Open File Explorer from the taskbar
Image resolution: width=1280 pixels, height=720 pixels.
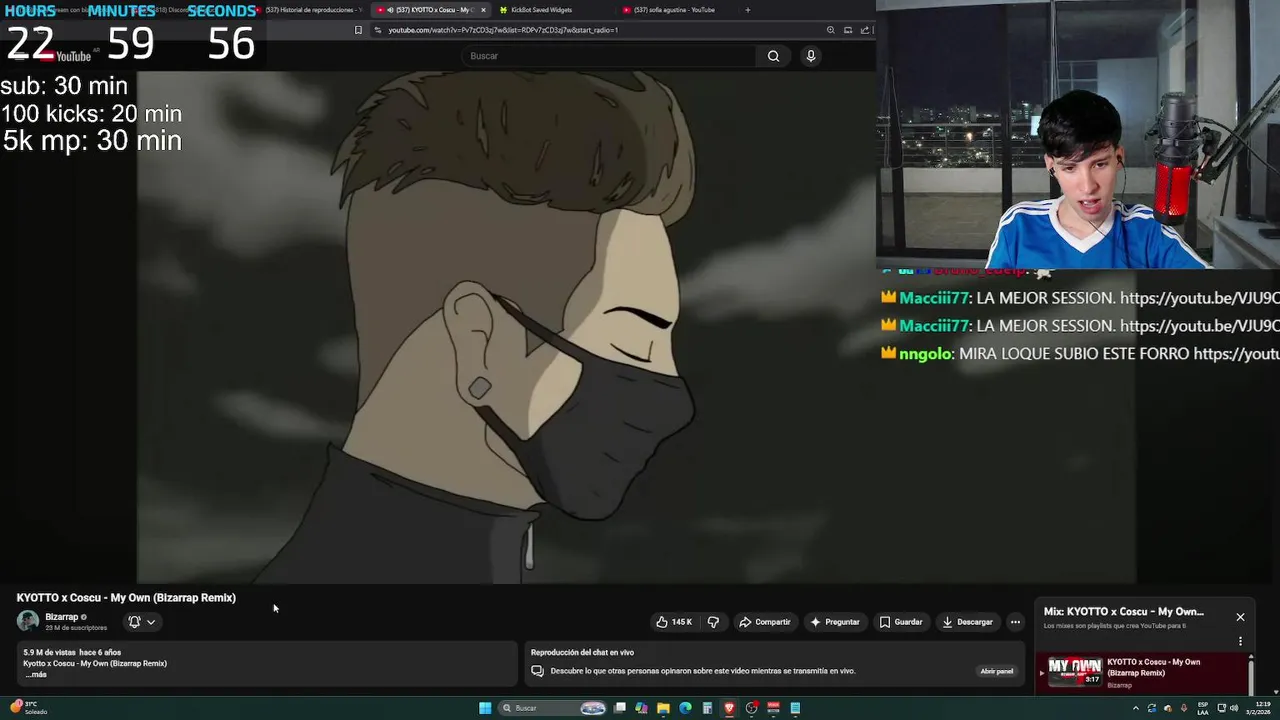663,708
